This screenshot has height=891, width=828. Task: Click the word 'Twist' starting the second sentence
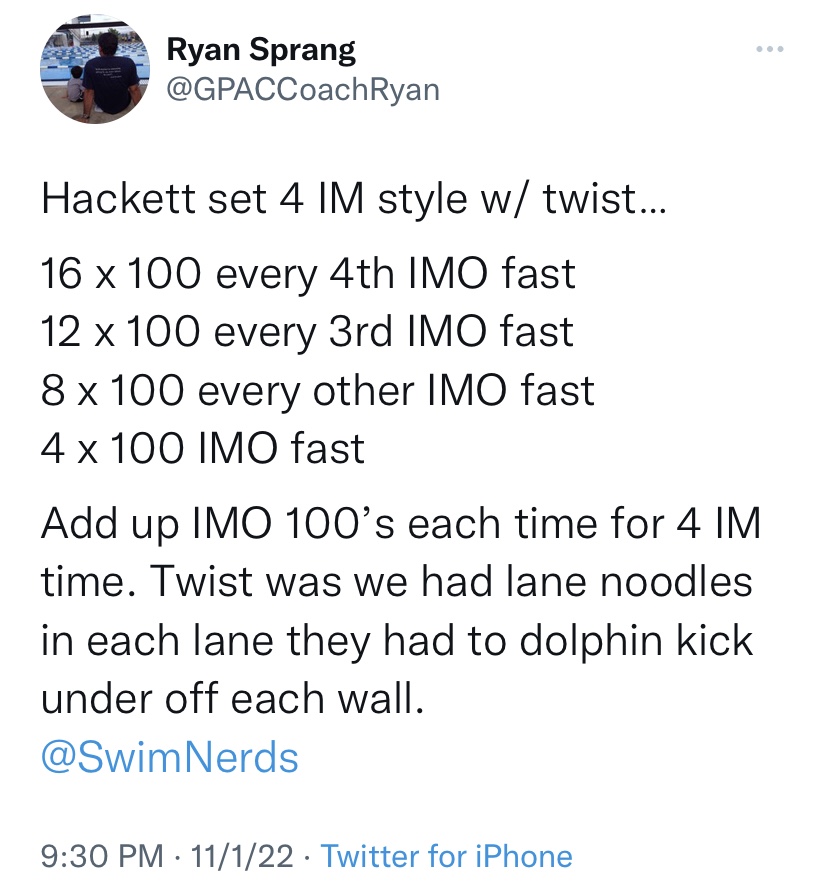point(183,581)
